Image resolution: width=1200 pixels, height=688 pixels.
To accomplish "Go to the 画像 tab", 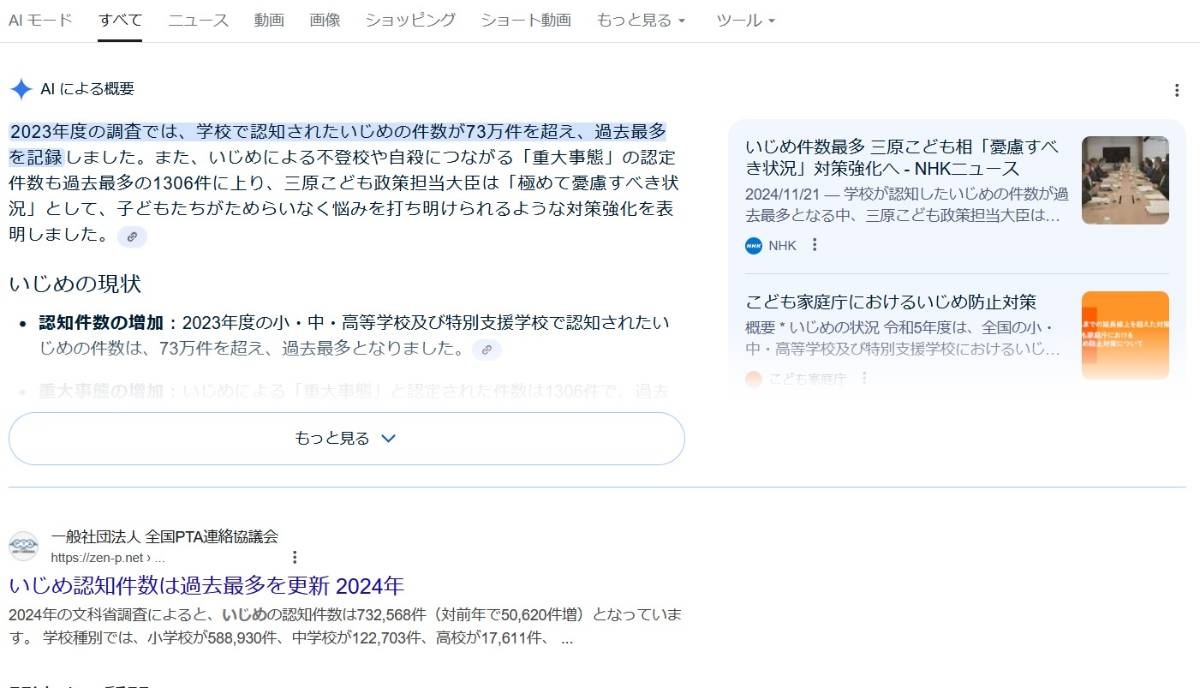I will (325, 20).
